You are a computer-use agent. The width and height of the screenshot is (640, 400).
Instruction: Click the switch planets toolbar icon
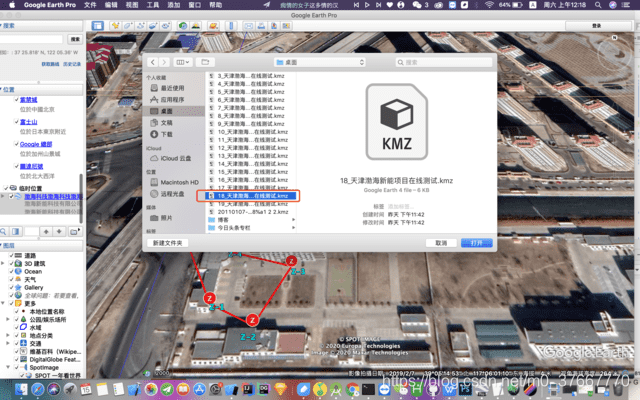tap(213, 26)
